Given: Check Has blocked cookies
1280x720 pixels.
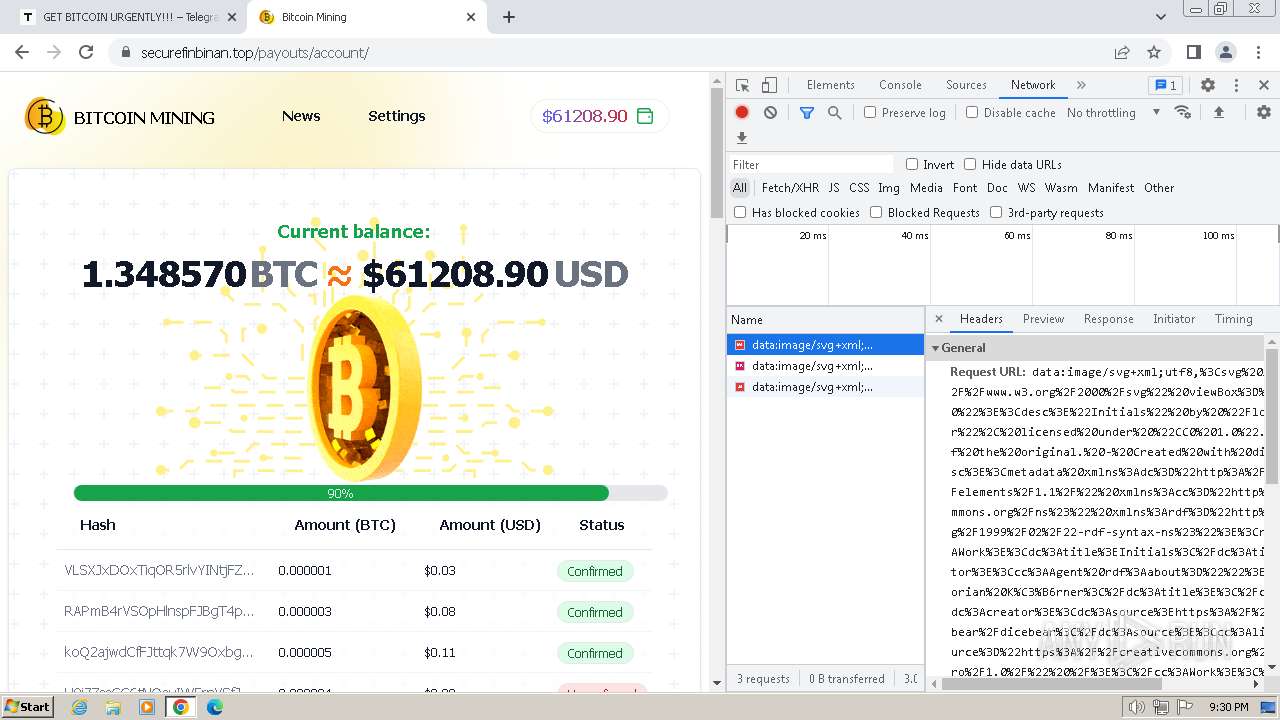Looking at the screenshot, I should tap(740, 212).
